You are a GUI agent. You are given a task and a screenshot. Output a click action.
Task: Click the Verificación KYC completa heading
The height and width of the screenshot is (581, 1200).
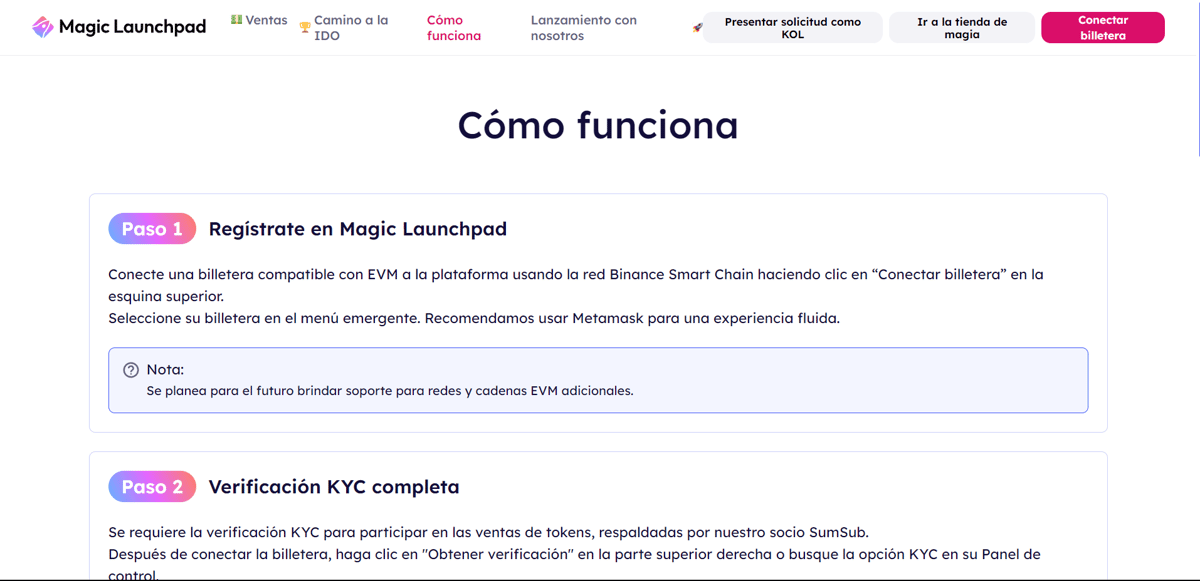coord(334,487)
